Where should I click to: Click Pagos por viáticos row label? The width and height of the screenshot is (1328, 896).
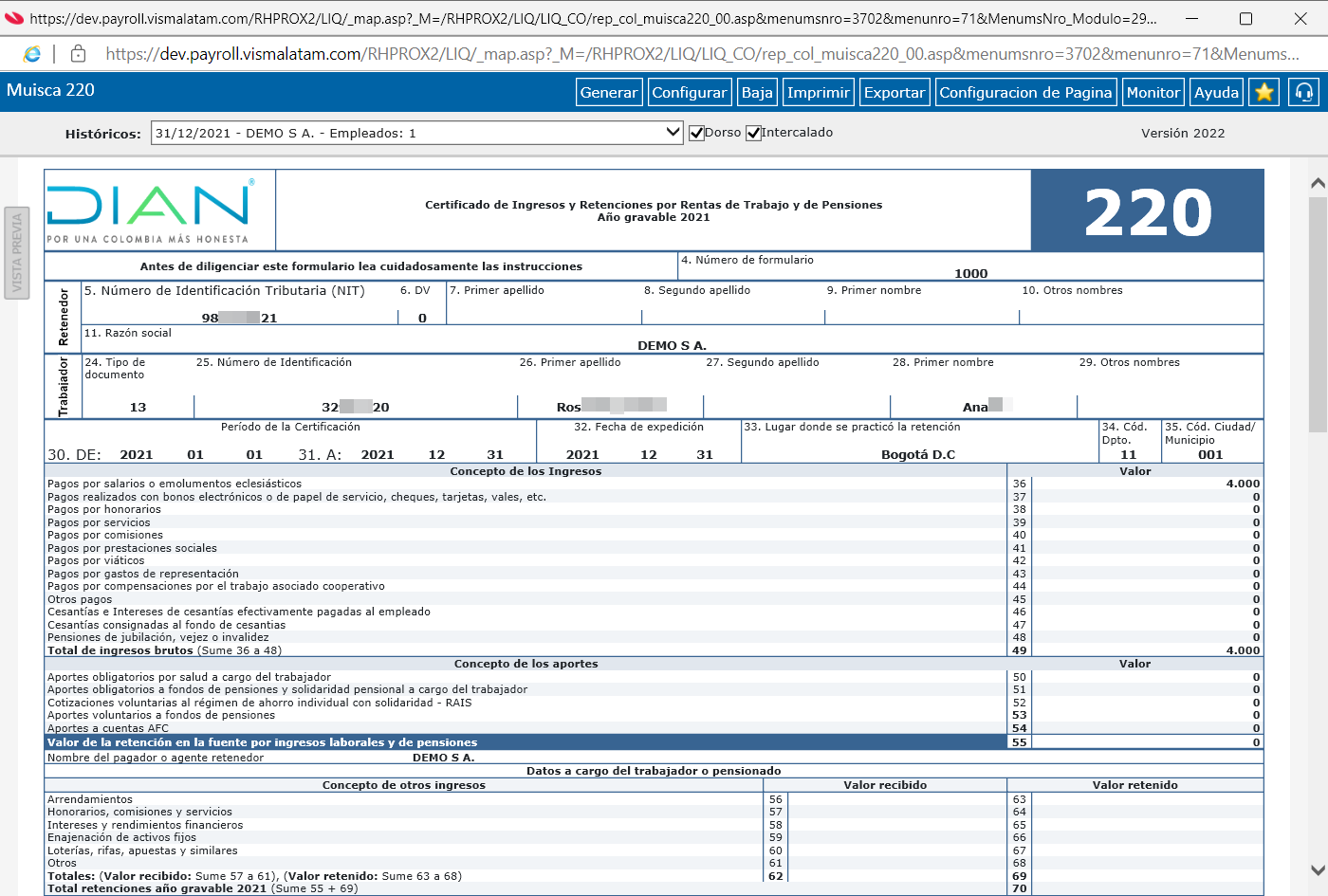click(96, 560)
